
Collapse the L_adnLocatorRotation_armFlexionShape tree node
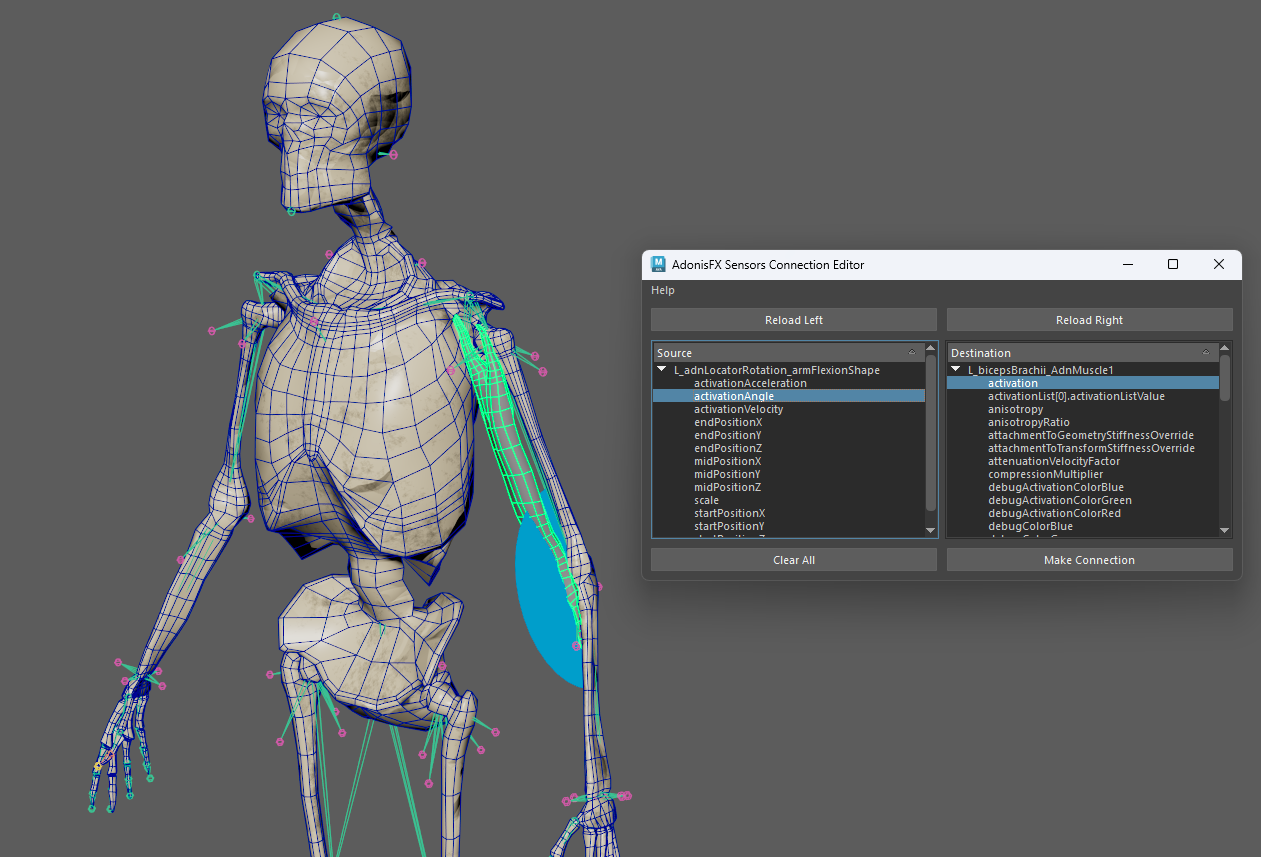coord(661,369)
